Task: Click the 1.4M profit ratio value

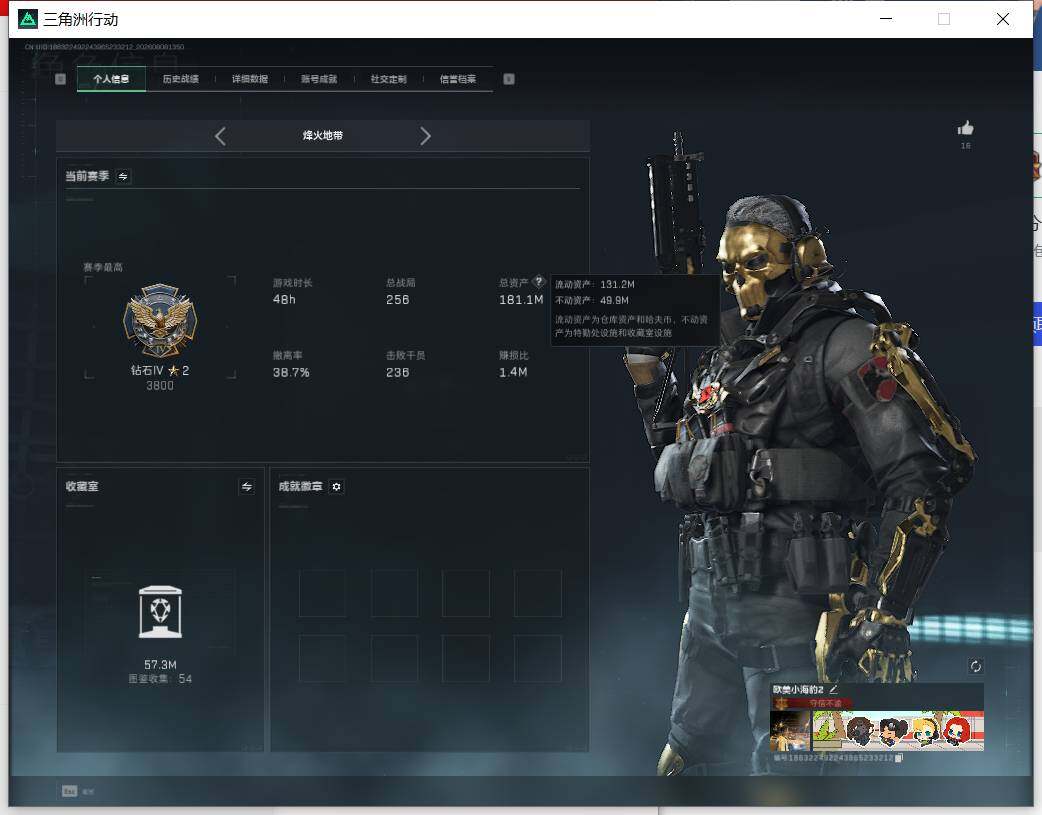Action: (x=513, y=372)
